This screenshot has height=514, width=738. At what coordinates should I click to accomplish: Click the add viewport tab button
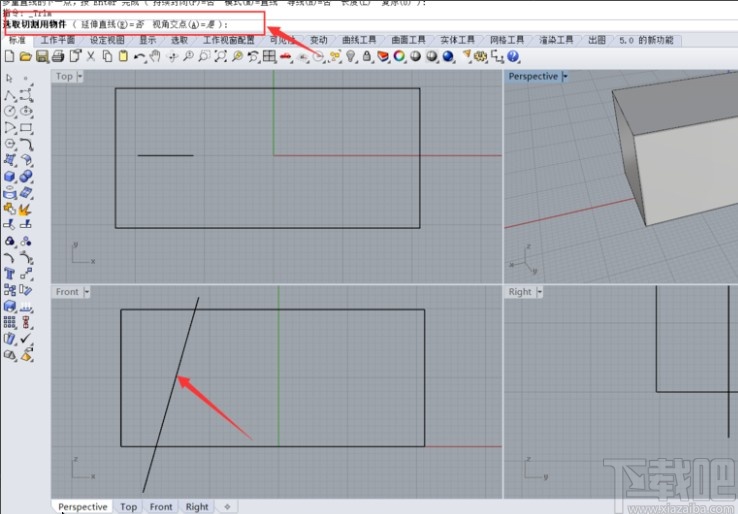(227, 506)
